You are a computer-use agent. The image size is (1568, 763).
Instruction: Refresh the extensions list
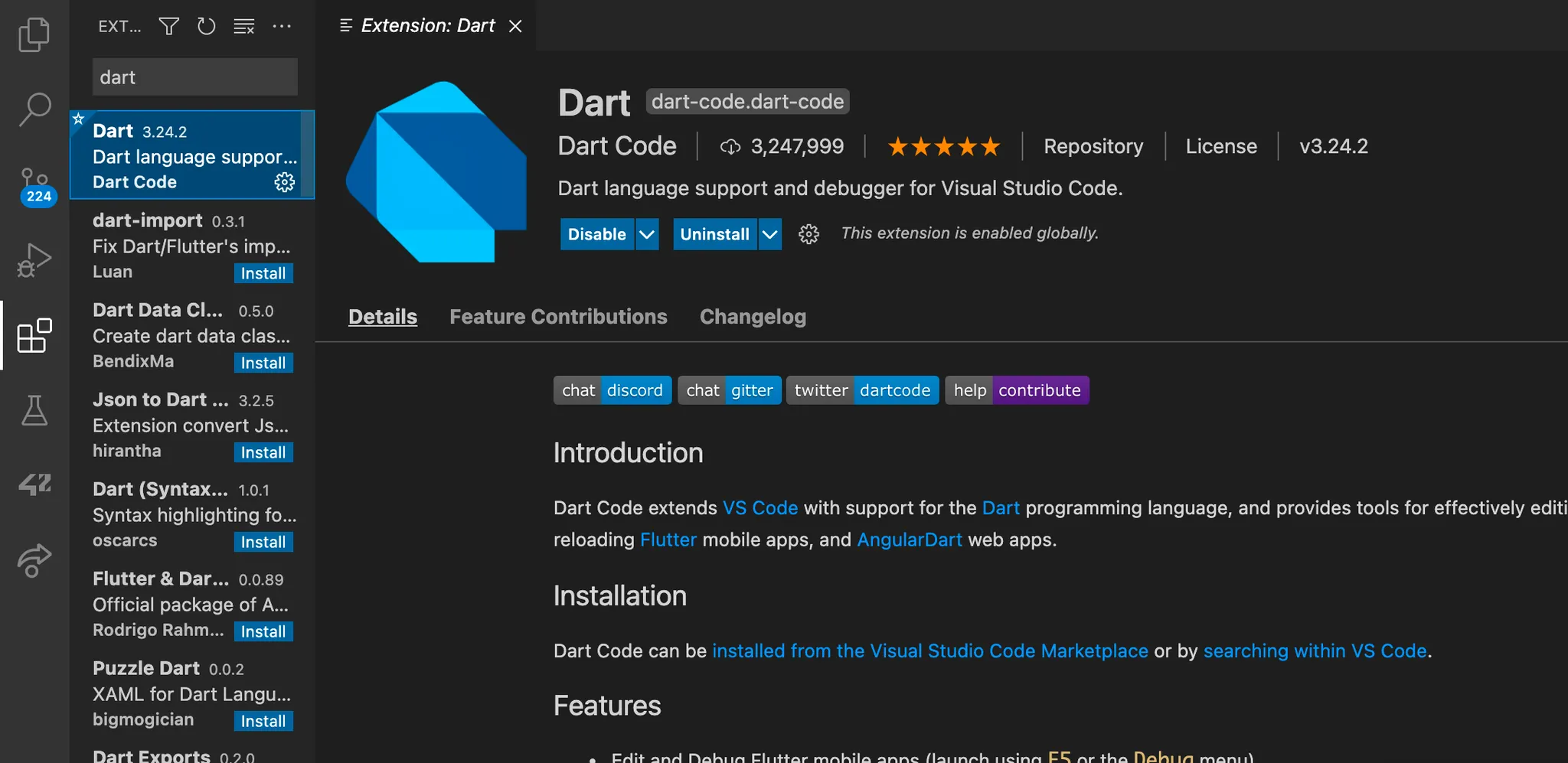[206, 27]
